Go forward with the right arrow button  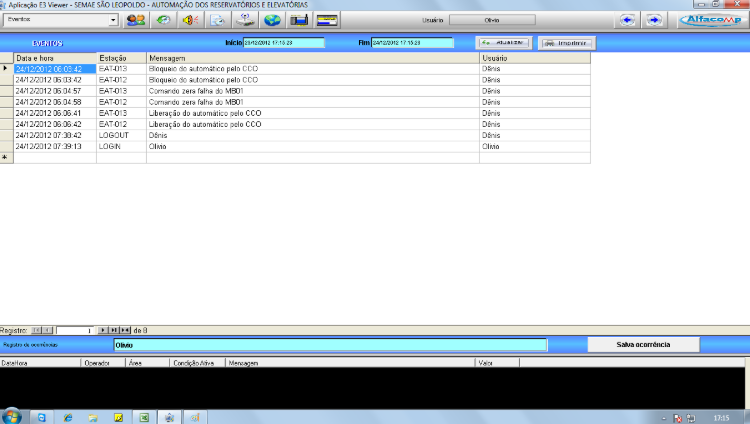point(654,20)
